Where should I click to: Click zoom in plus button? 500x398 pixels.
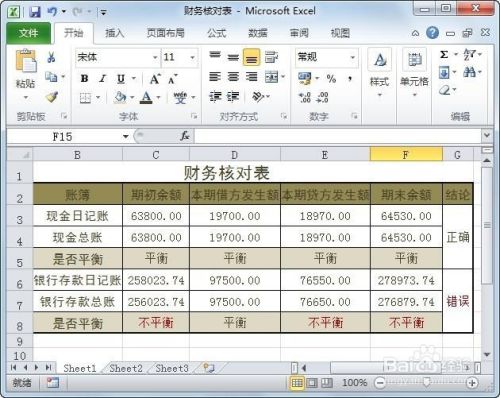pyautogui.click(x=472, y=383)
